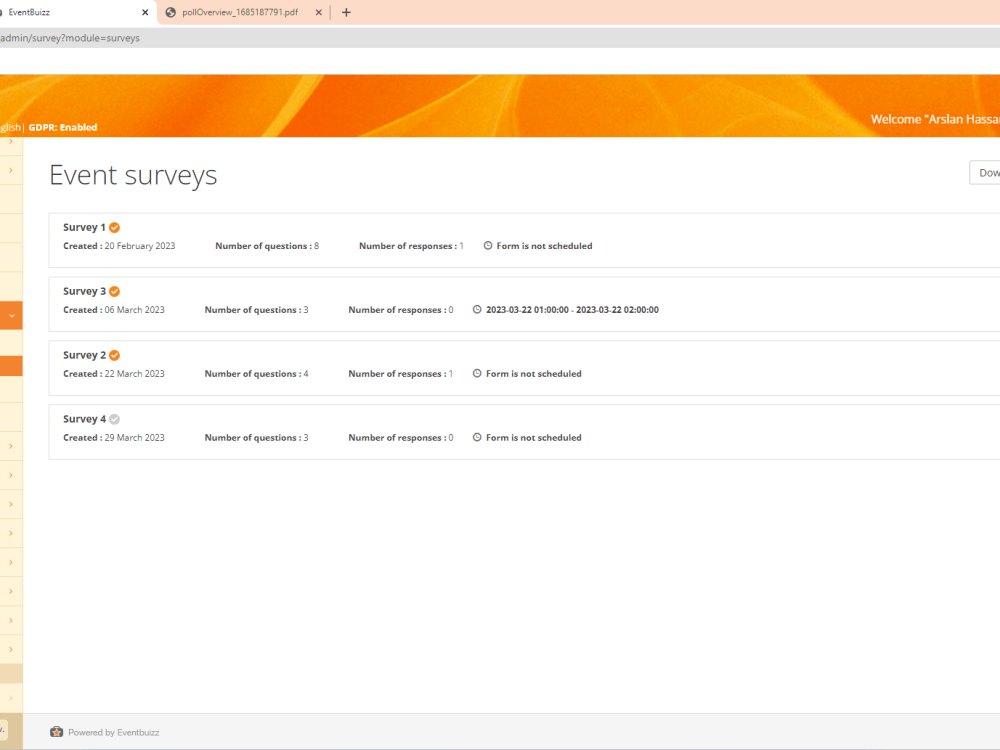Click the Event surveys heading
The height and width of the screenshot is (750, 1000).
133,175
